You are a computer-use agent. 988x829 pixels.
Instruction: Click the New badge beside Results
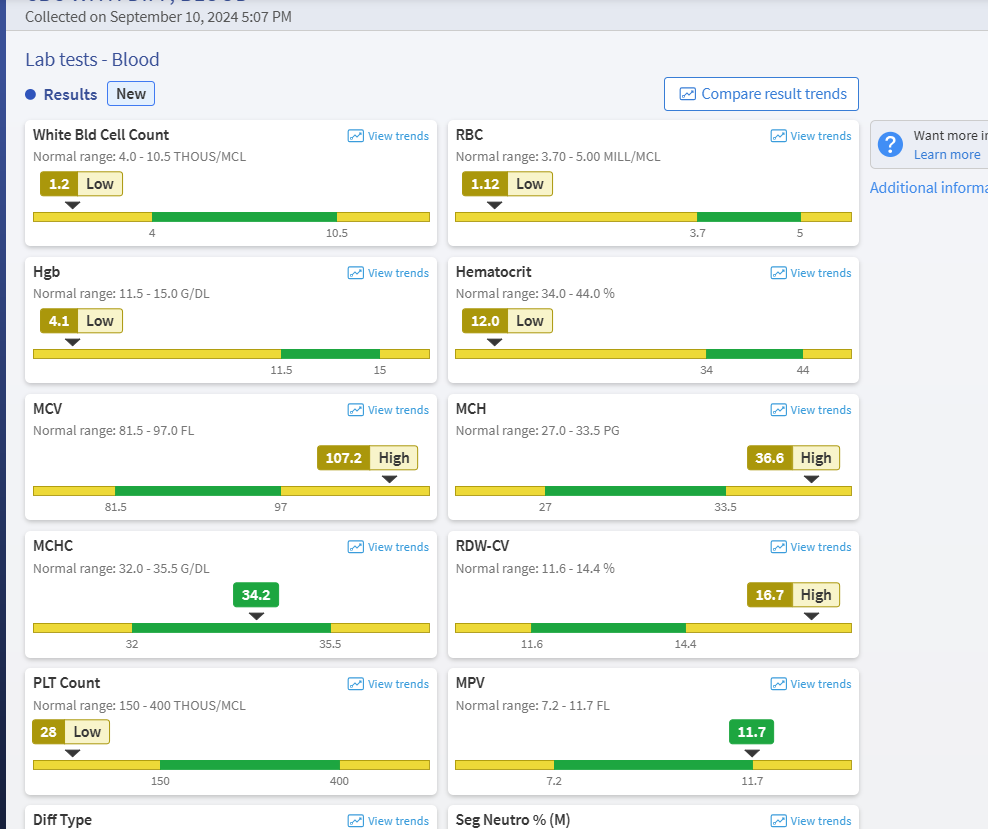pos(131,94)
